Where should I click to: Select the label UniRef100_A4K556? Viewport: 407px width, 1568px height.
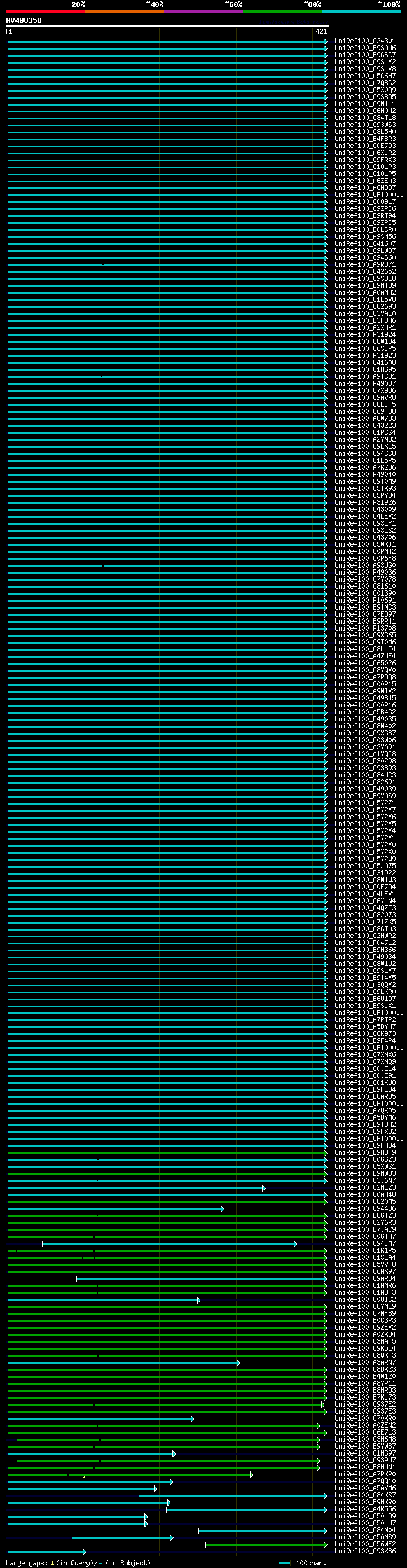[x=365, y=1509]
